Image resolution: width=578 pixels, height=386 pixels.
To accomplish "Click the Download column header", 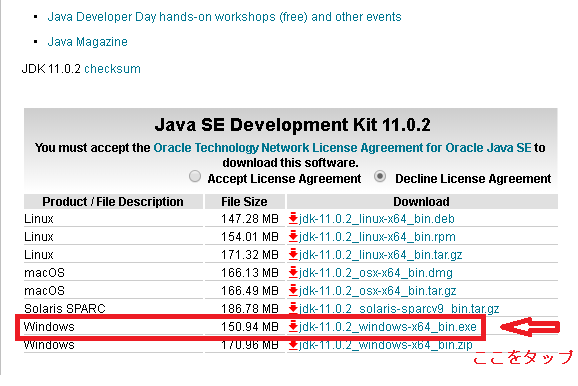I will pyautogui.click(x=422, y=202).
